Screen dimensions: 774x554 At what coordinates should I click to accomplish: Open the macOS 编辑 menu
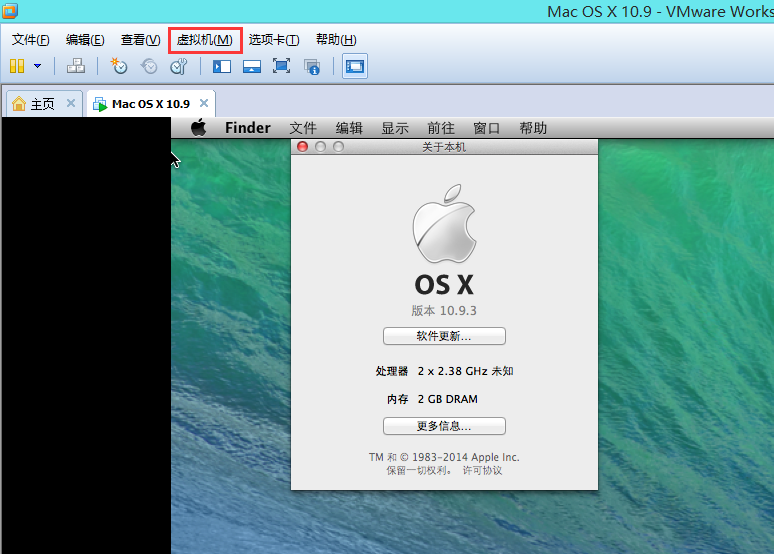point(349,128)
